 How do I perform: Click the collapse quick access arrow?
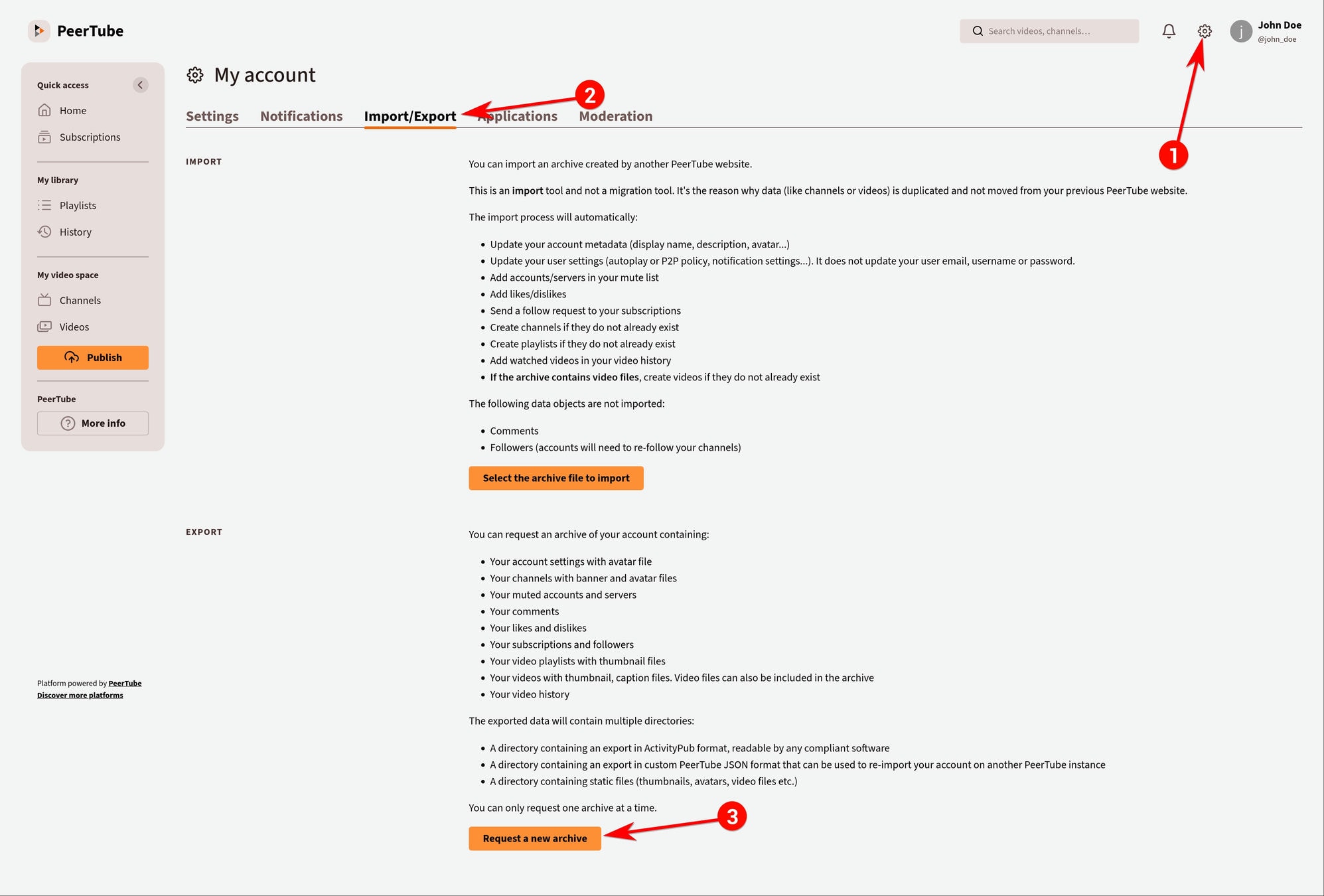[140, 84]
